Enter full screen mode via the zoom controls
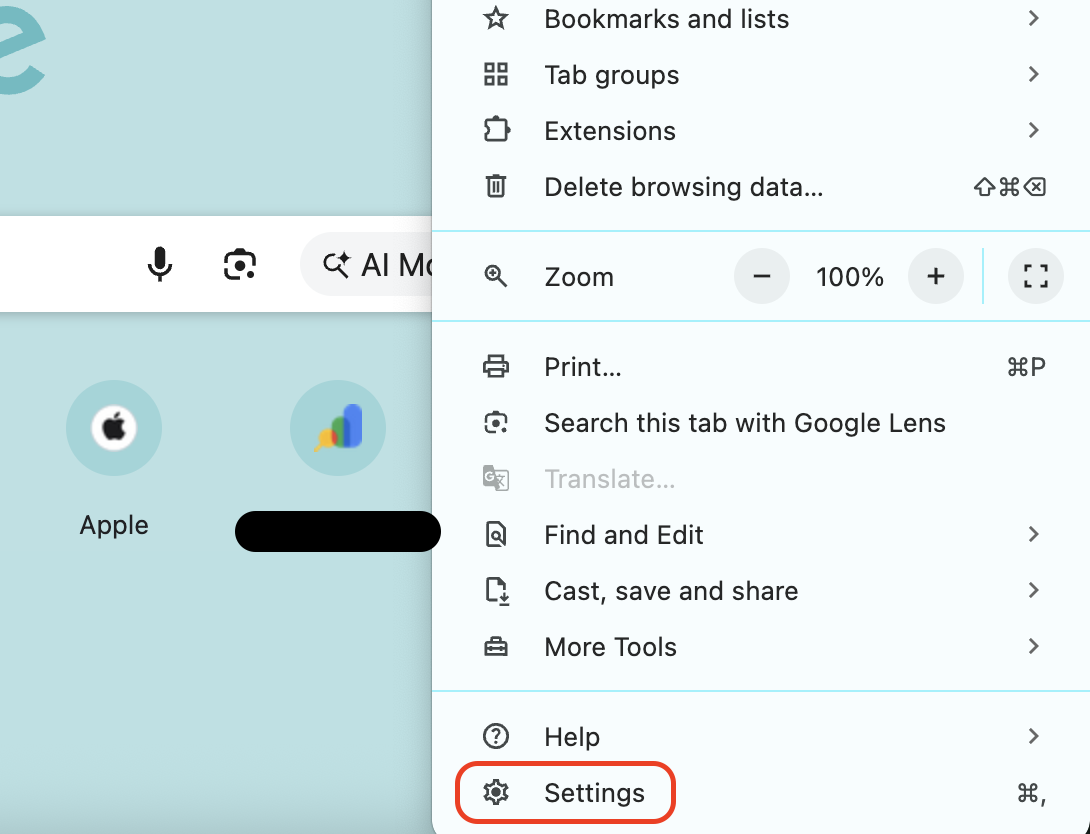Image resolution: width=1090 pixels, height=834 pixels. 1035,276
